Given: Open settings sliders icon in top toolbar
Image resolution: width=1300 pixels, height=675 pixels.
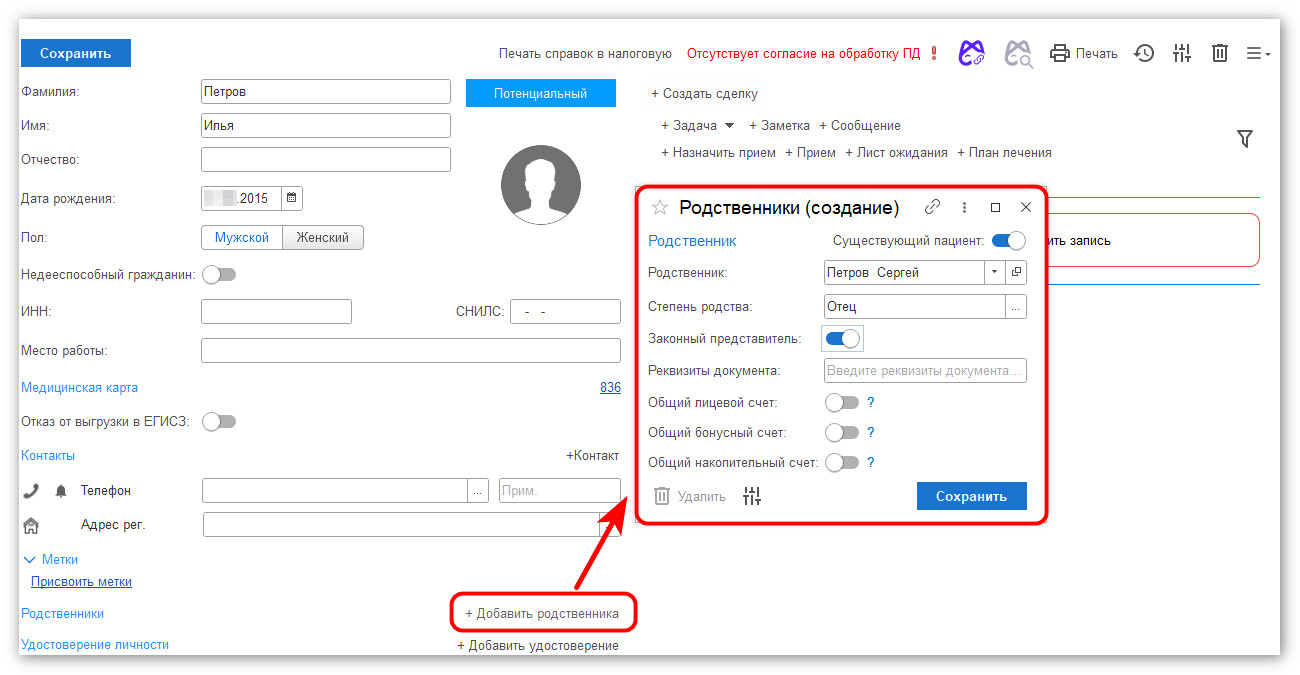Looking at the screenshot, I should point(1182,53).
